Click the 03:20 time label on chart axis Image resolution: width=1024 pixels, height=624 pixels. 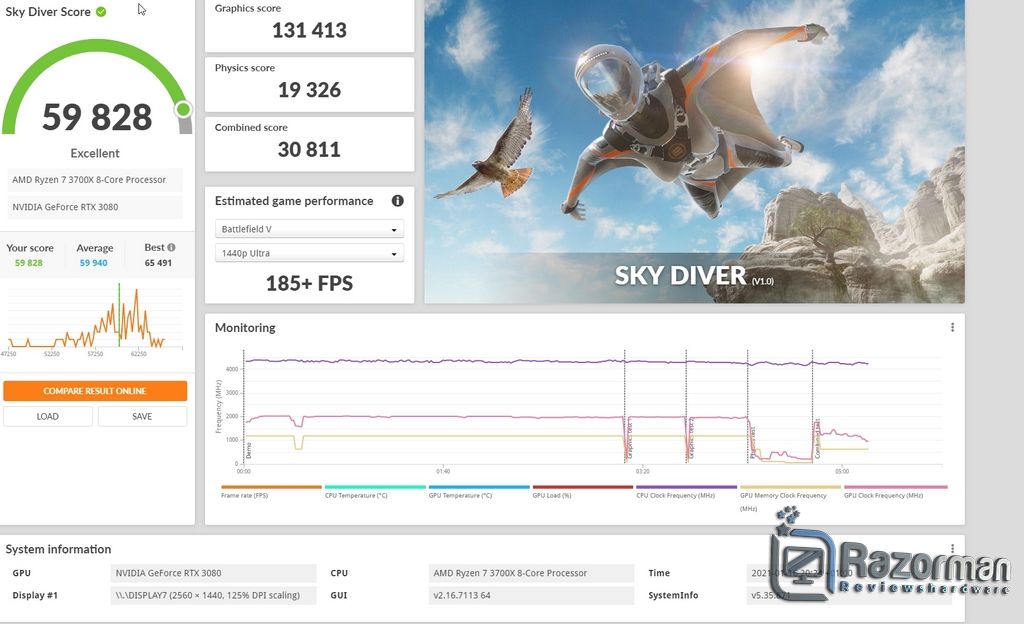[x=643, y=471]
